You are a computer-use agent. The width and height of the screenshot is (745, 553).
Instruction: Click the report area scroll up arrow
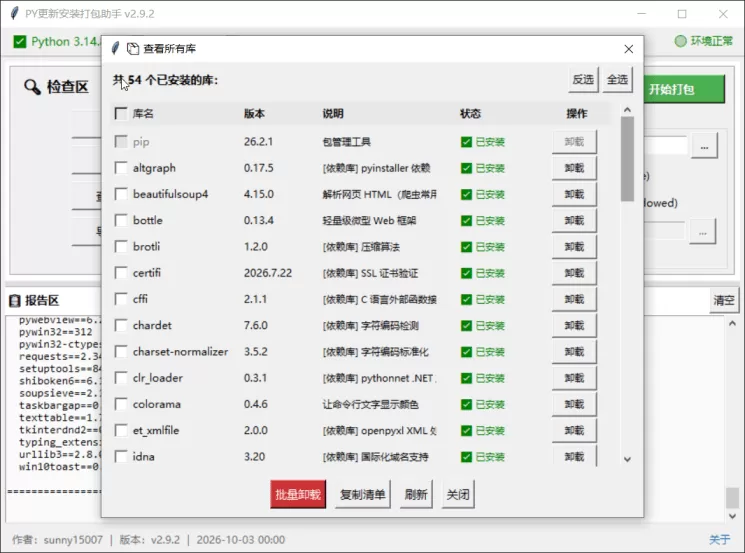pyautogui.click(x=732, y=324)
